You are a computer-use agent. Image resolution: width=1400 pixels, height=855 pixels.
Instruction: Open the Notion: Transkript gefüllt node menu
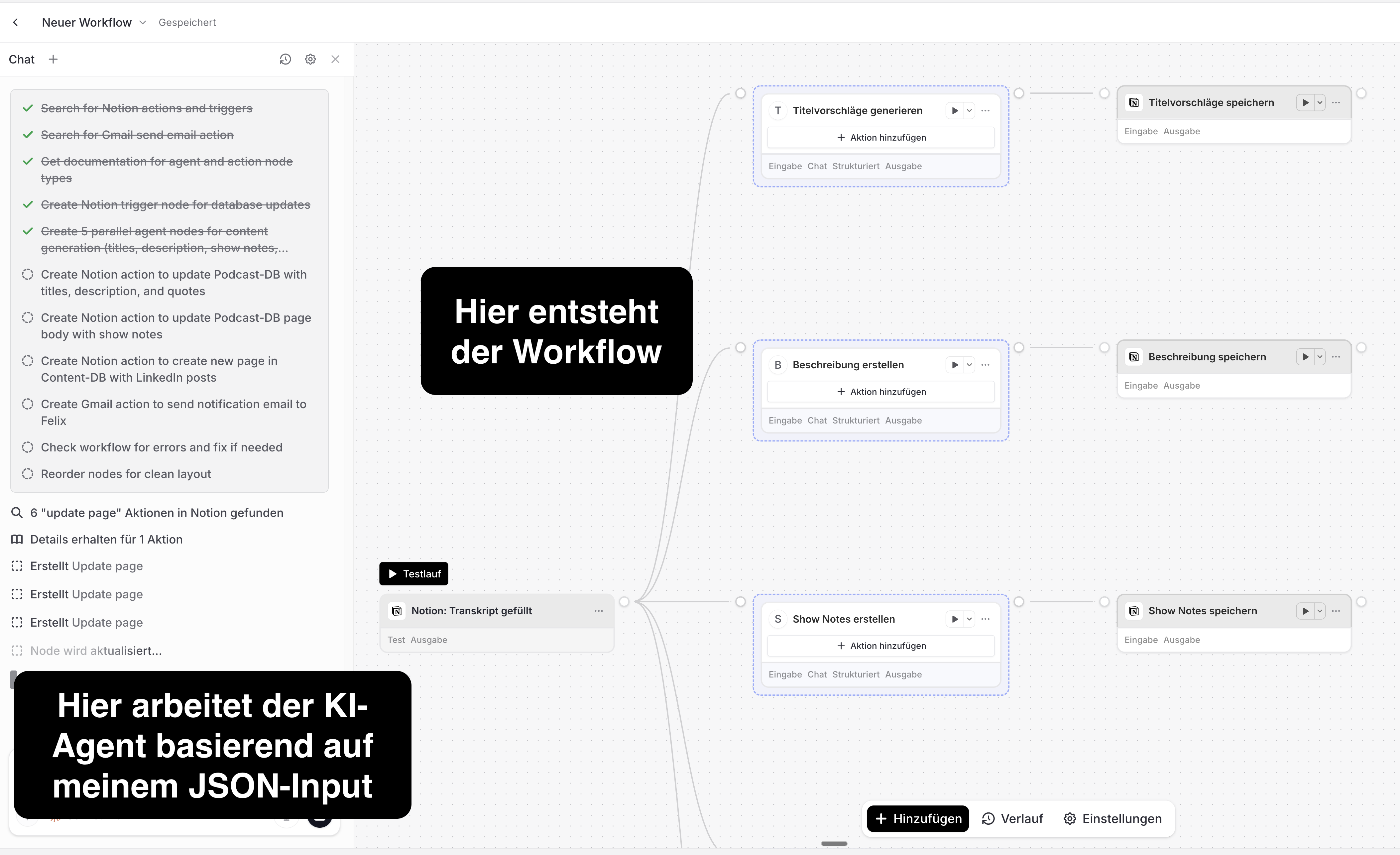[598, 611]
